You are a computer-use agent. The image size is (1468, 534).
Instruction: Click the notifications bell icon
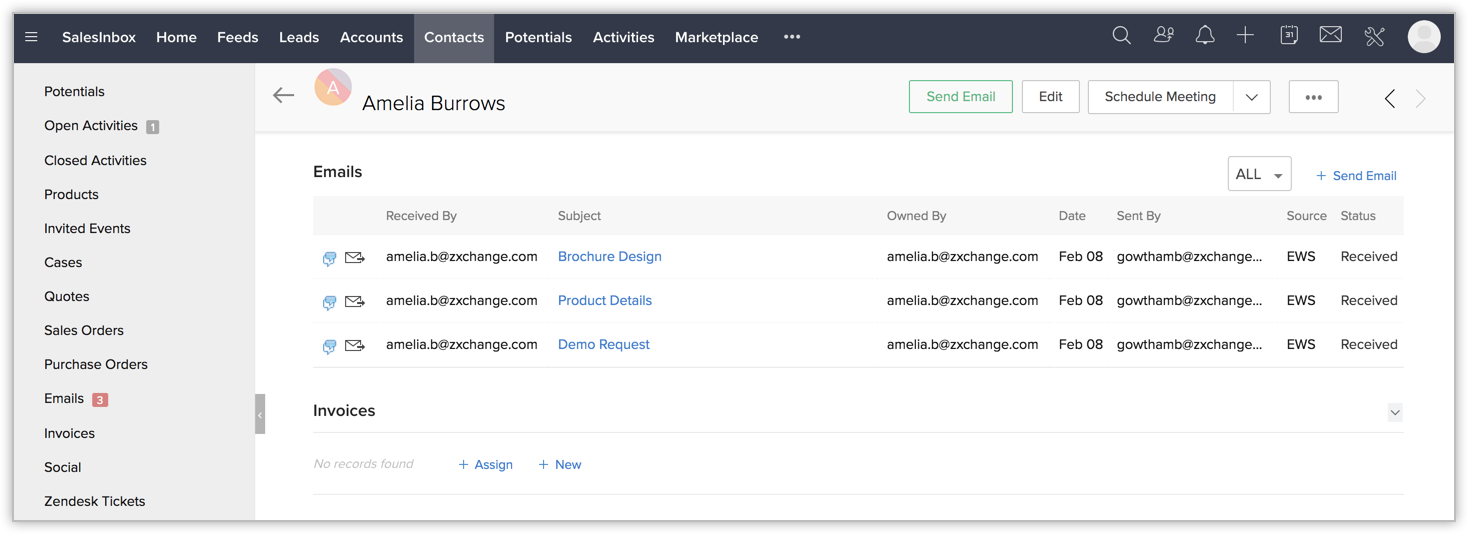(x=1205, y=36)
